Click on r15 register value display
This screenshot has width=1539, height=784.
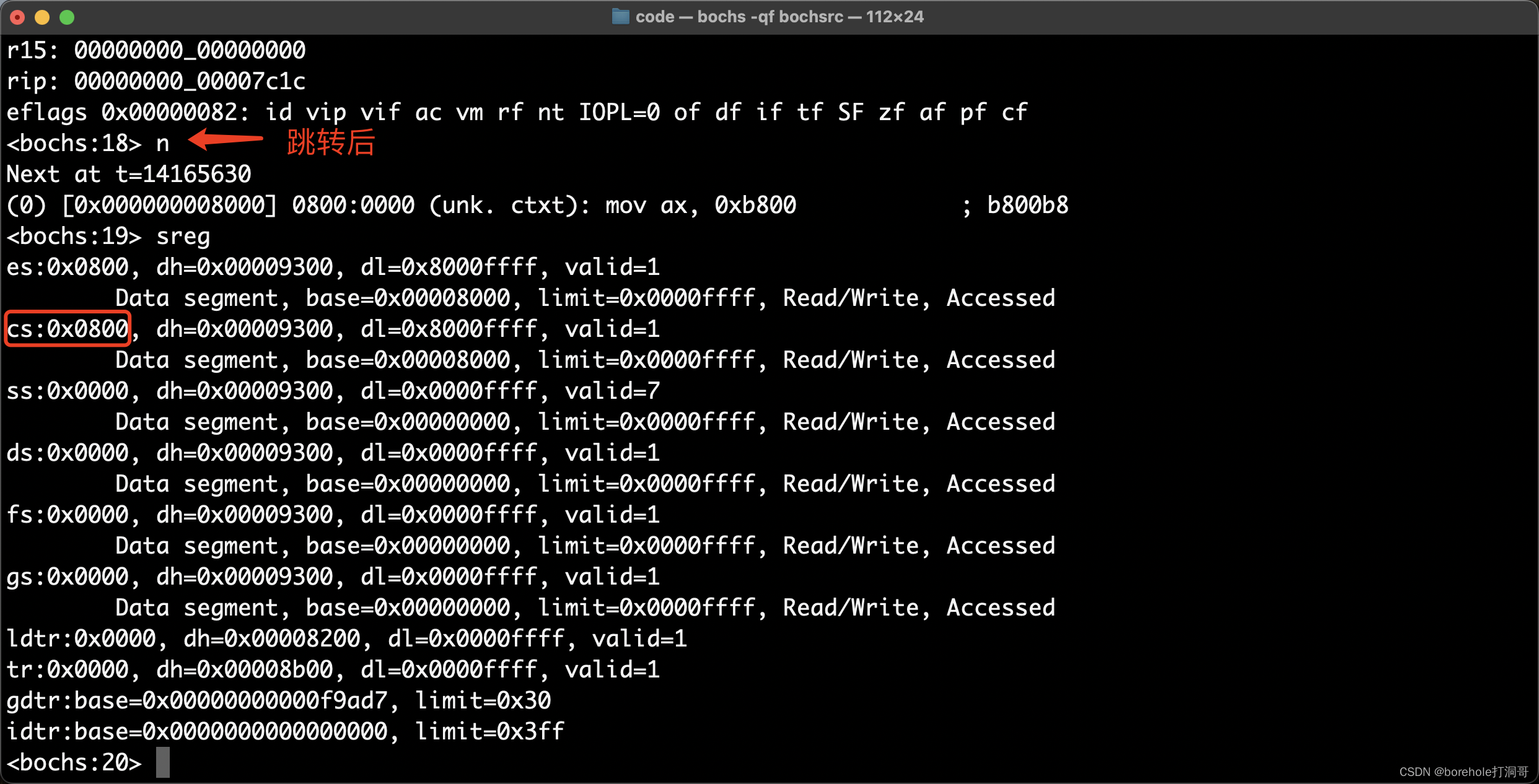[159, 47]
